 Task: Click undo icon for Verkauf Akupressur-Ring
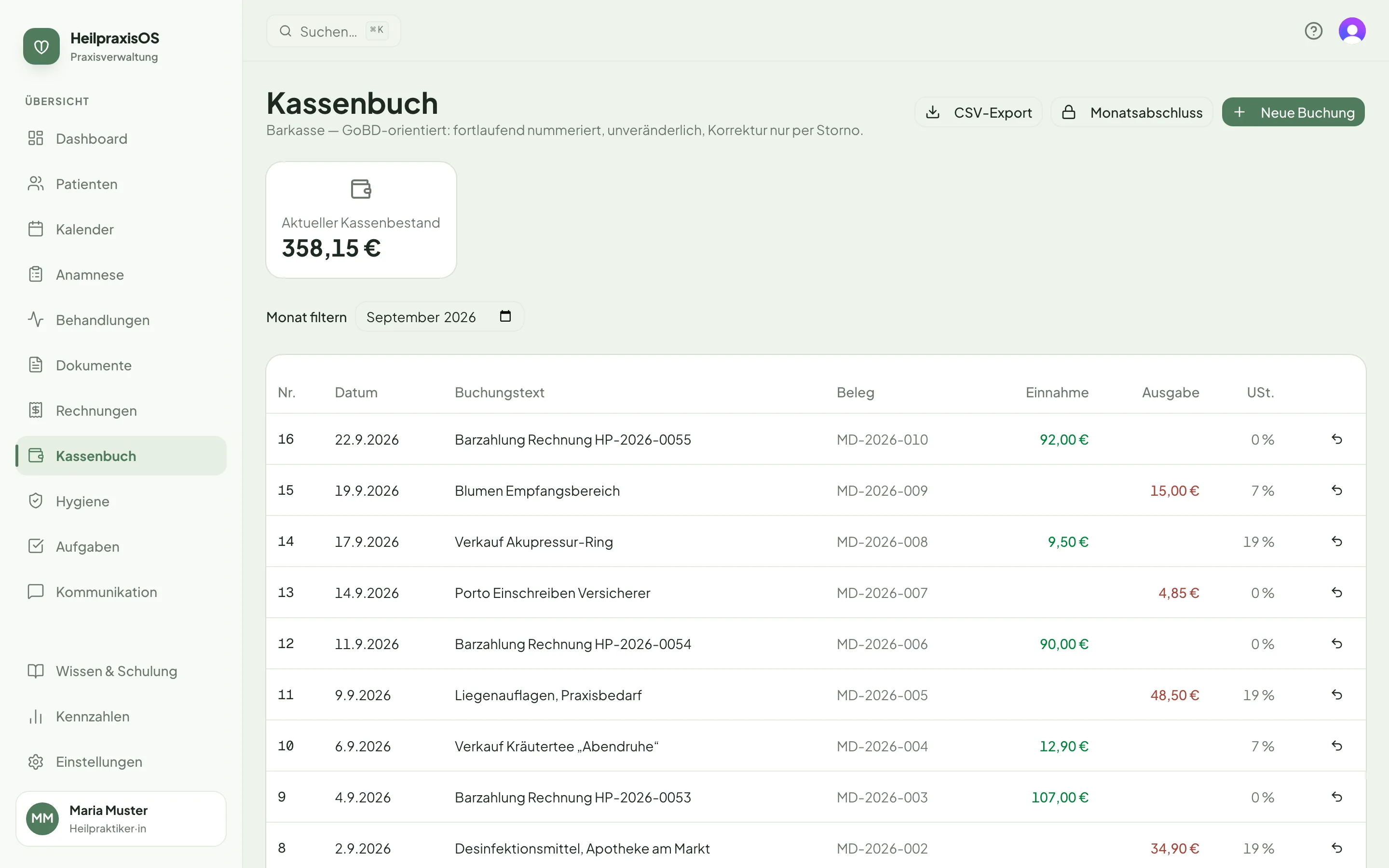tap(1337, 542)
